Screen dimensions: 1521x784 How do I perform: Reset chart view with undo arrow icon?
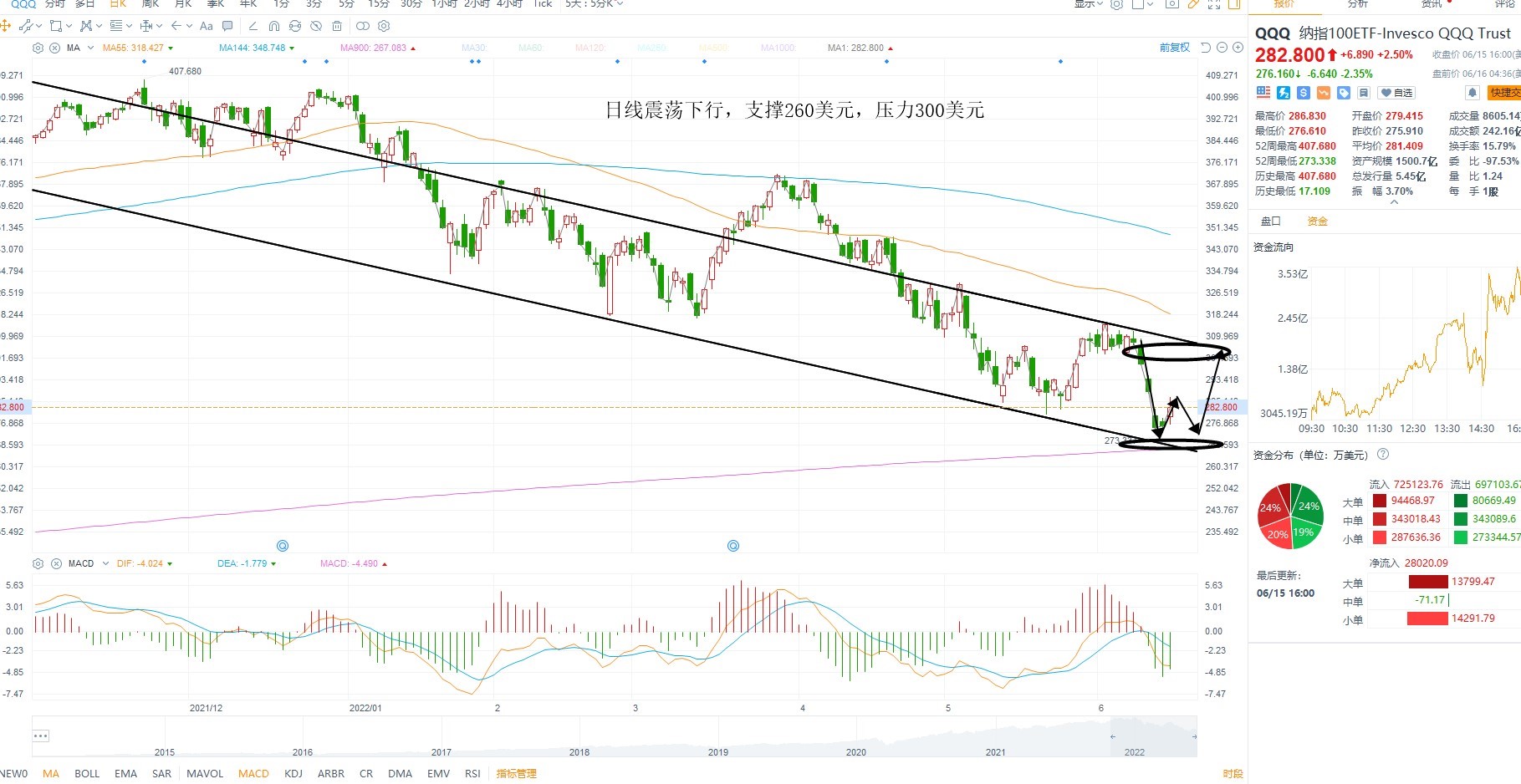pyautogui.click(x=1206, y=48)
